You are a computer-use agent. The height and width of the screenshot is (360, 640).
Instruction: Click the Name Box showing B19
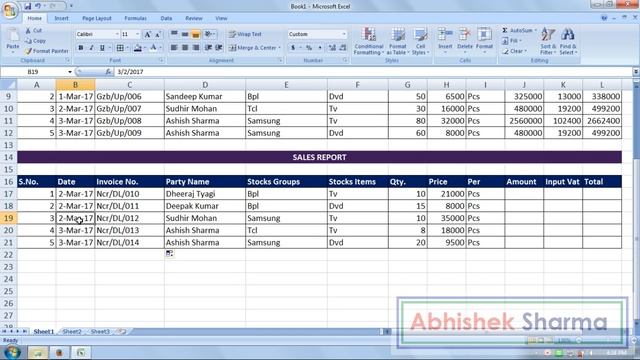point(33,72)
